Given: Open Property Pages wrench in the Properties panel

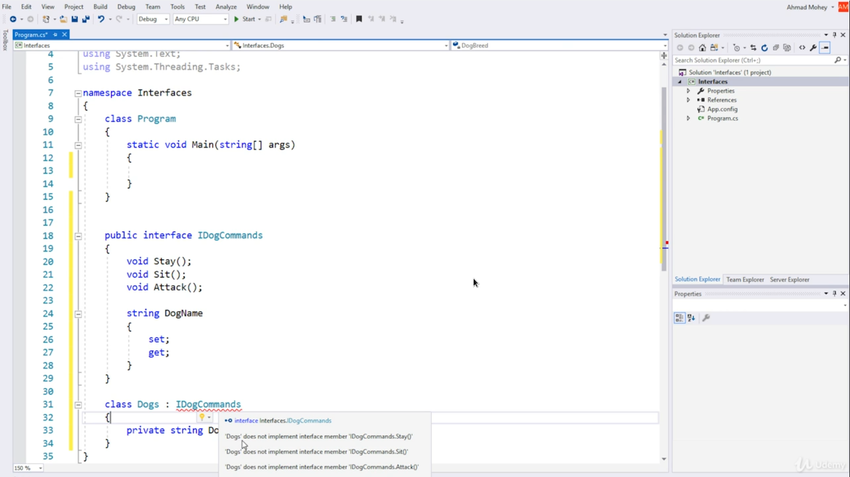Looking at the screenshot, I should [x=706, y=318].
